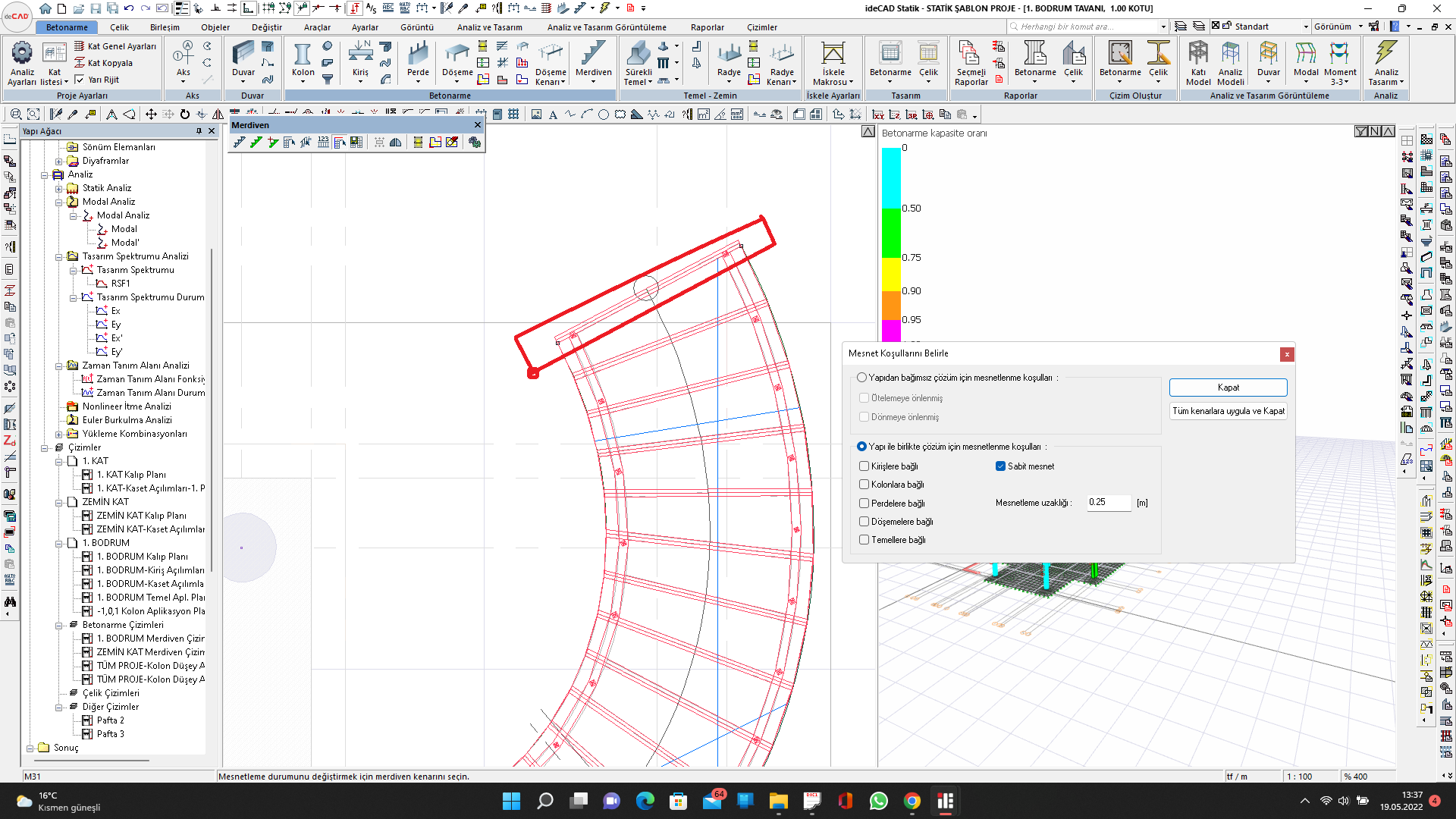Collapse the Çizimler tree node

[x=44, y=448]
